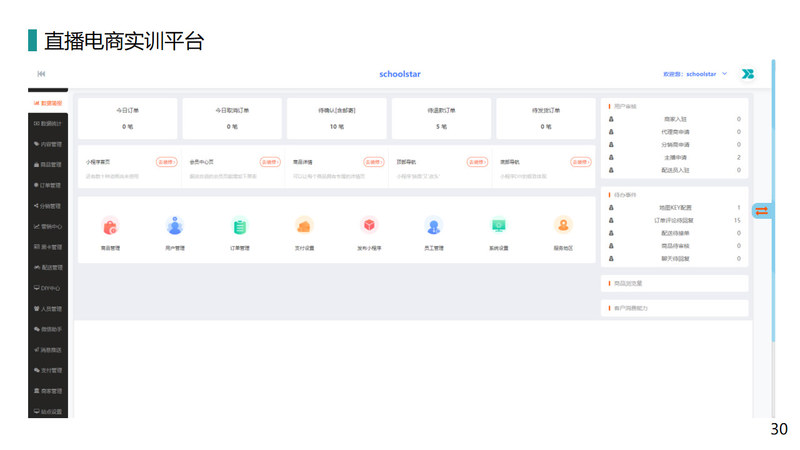Click the 配送员入驻 row label
Screen dimensions: 800x450
click(675, 170)
